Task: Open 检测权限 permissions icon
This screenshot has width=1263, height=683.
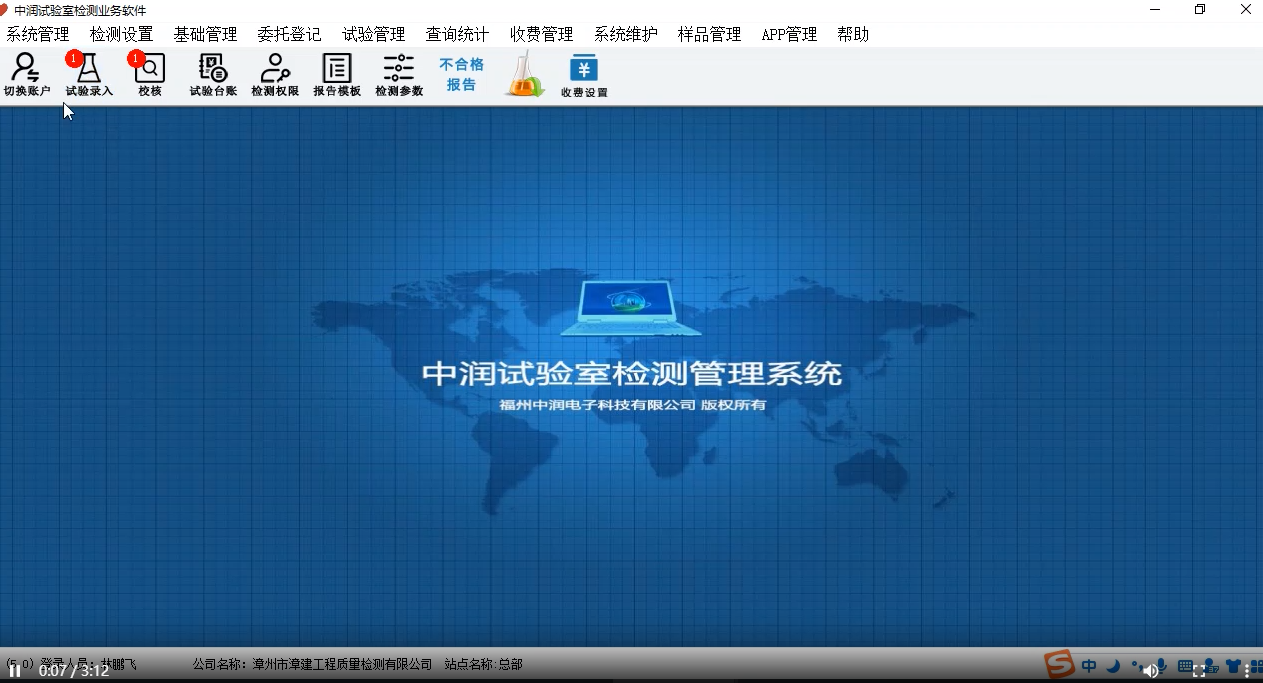Action: click(x=275, y=75)
